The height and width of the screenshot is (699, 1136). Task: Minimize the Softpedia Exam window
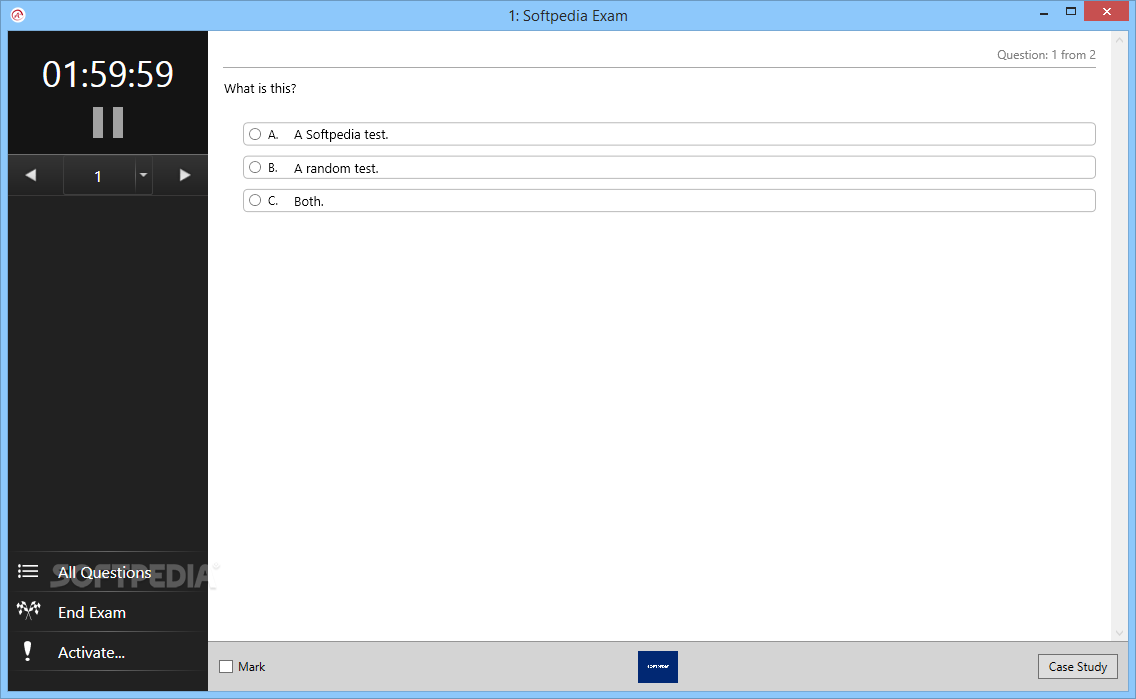(x=1044, y=13)
